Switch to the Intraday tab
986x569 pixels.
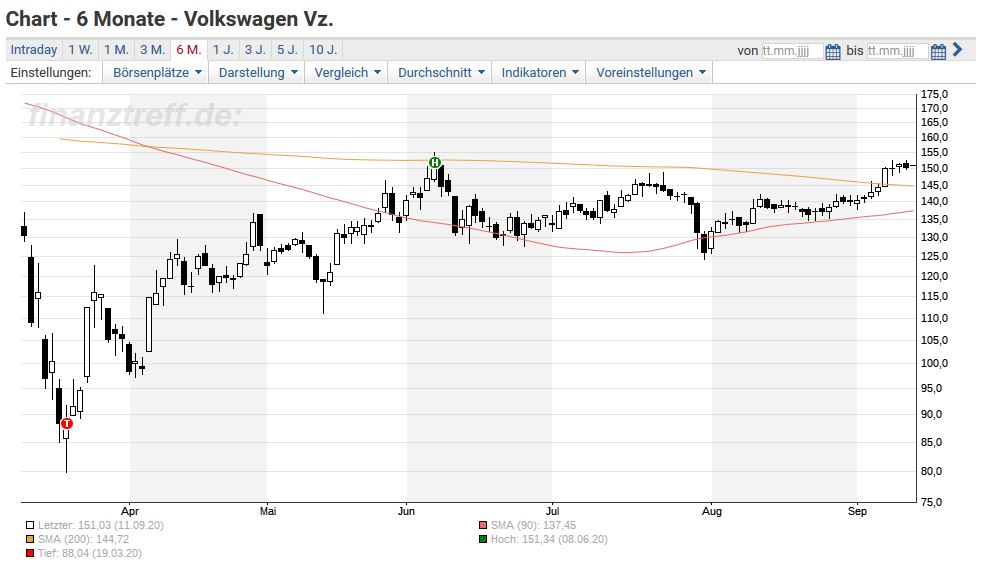[x=34, y=50]
